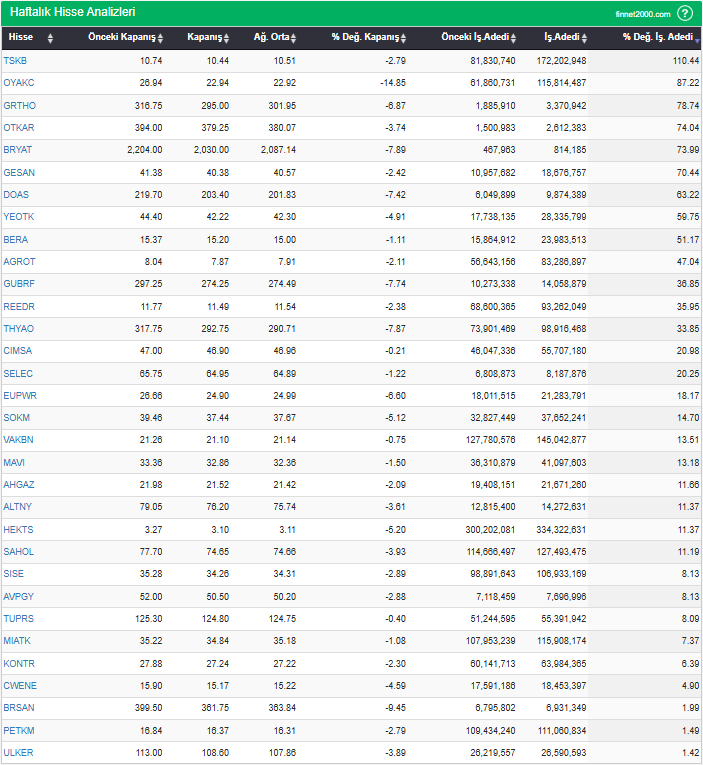Viewport: 703px width, 765px height.
Task: Open the SISE stock link
Action: click(x=14, y=573)
